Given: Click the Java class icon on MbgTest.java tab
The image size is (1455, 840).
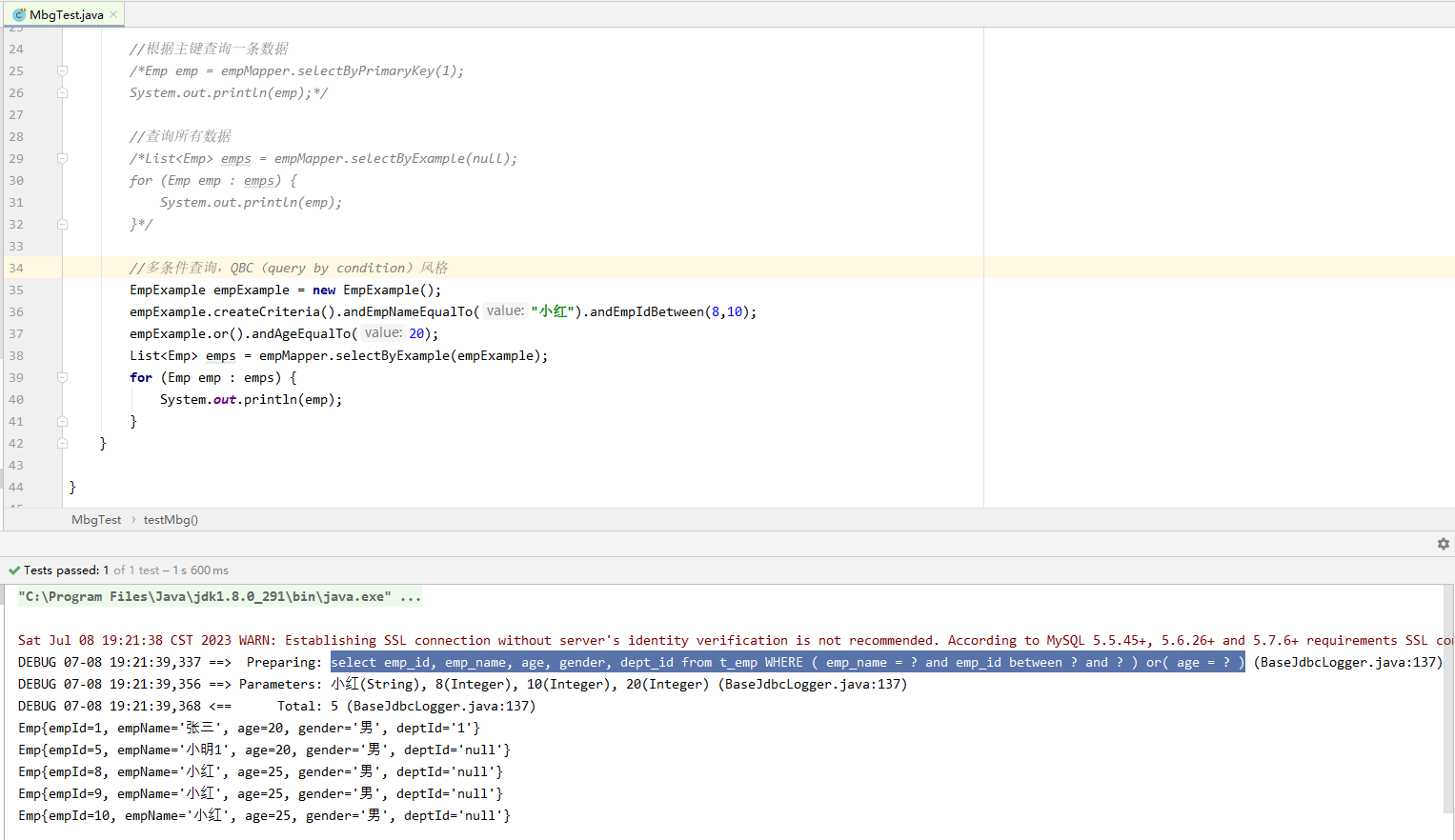Looking at the screenshot, I should pyautogui.click(x=19, y=14).
